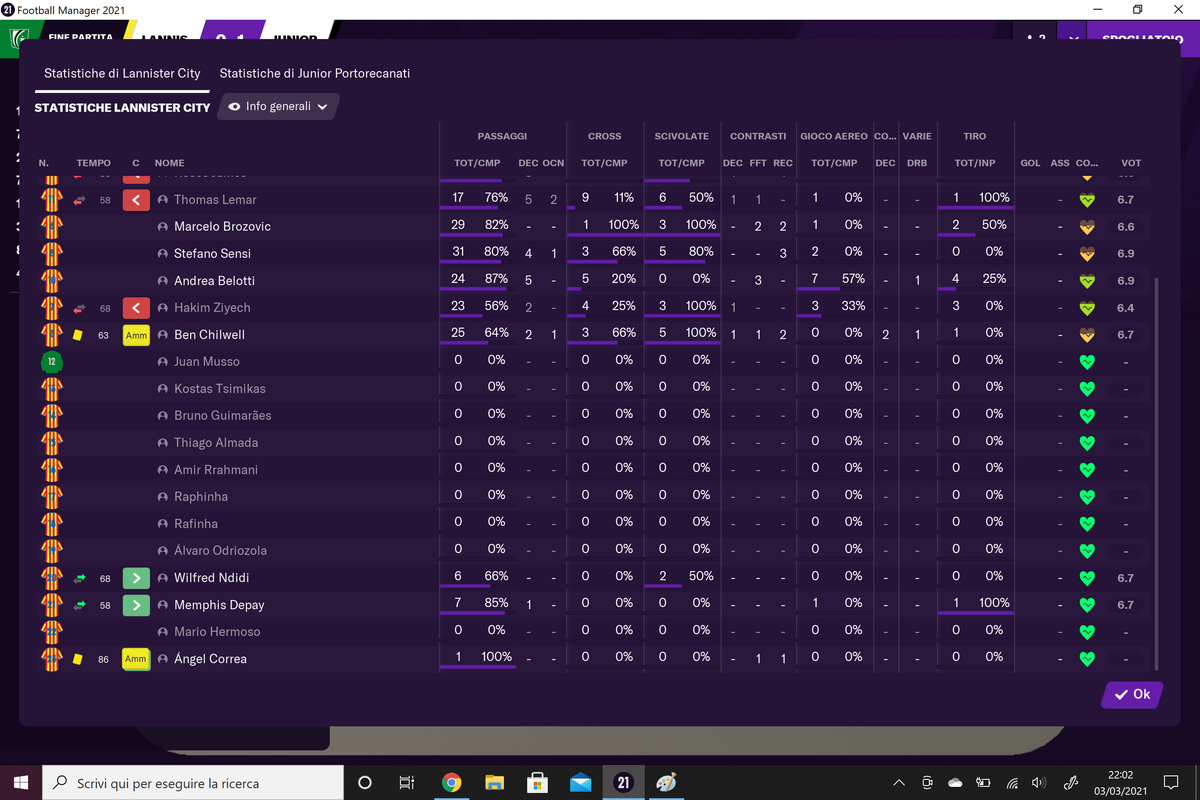Click the info icon beside Bruno Guimarães
This screenshot has height=800, width=1200.
pos(163,416)
